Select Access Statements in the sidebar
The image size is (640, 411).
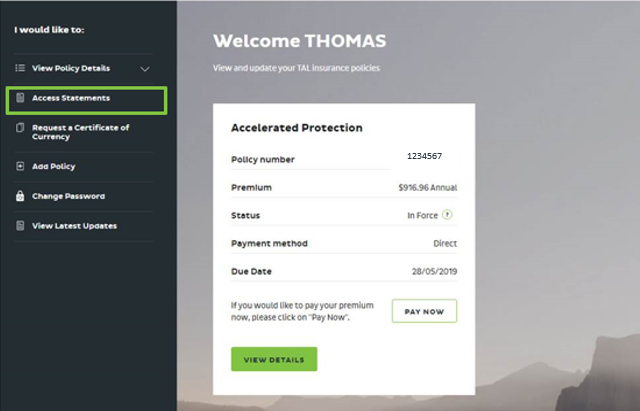point(71,98)
